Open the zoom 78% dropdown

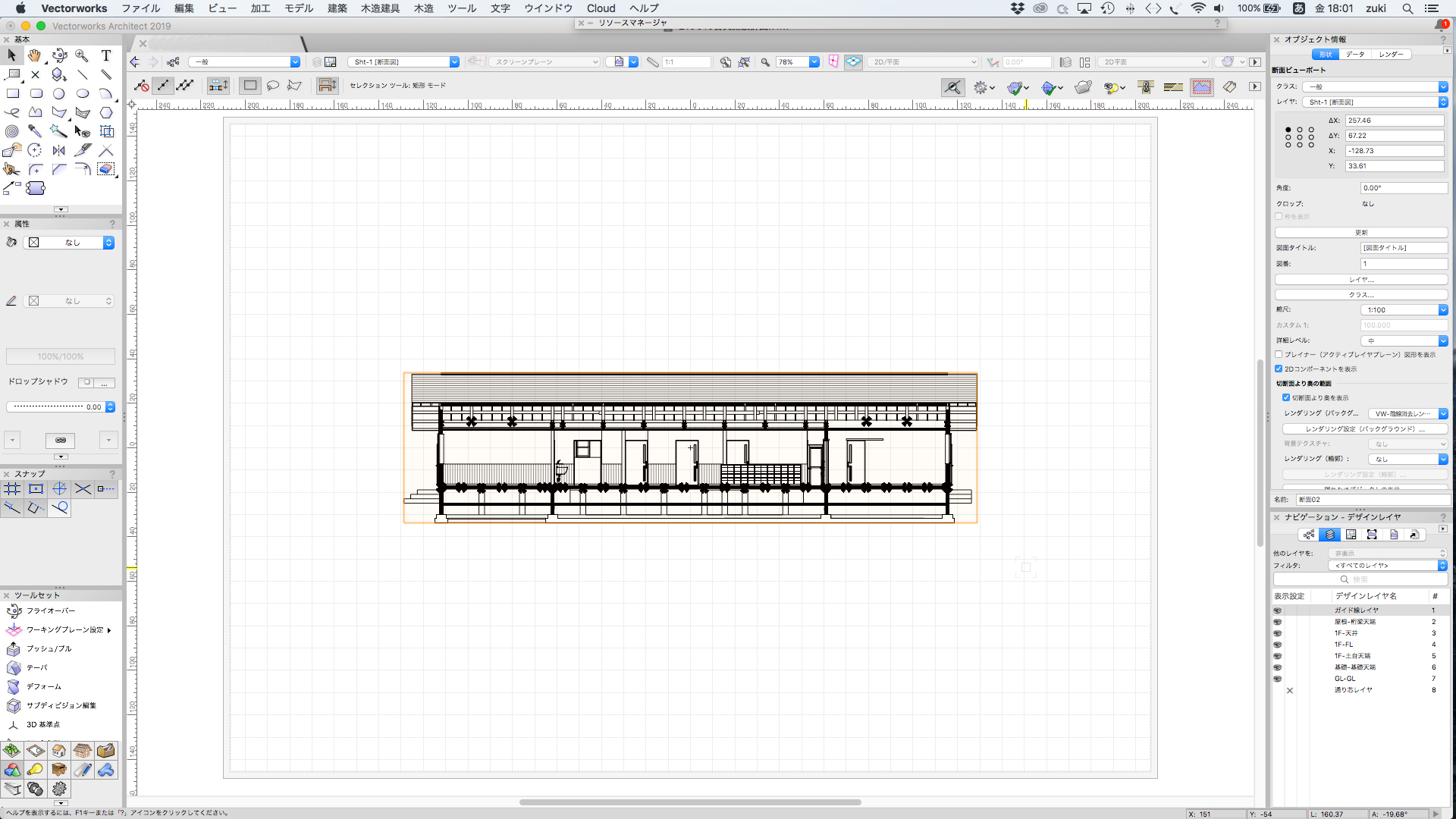[798, 62]
